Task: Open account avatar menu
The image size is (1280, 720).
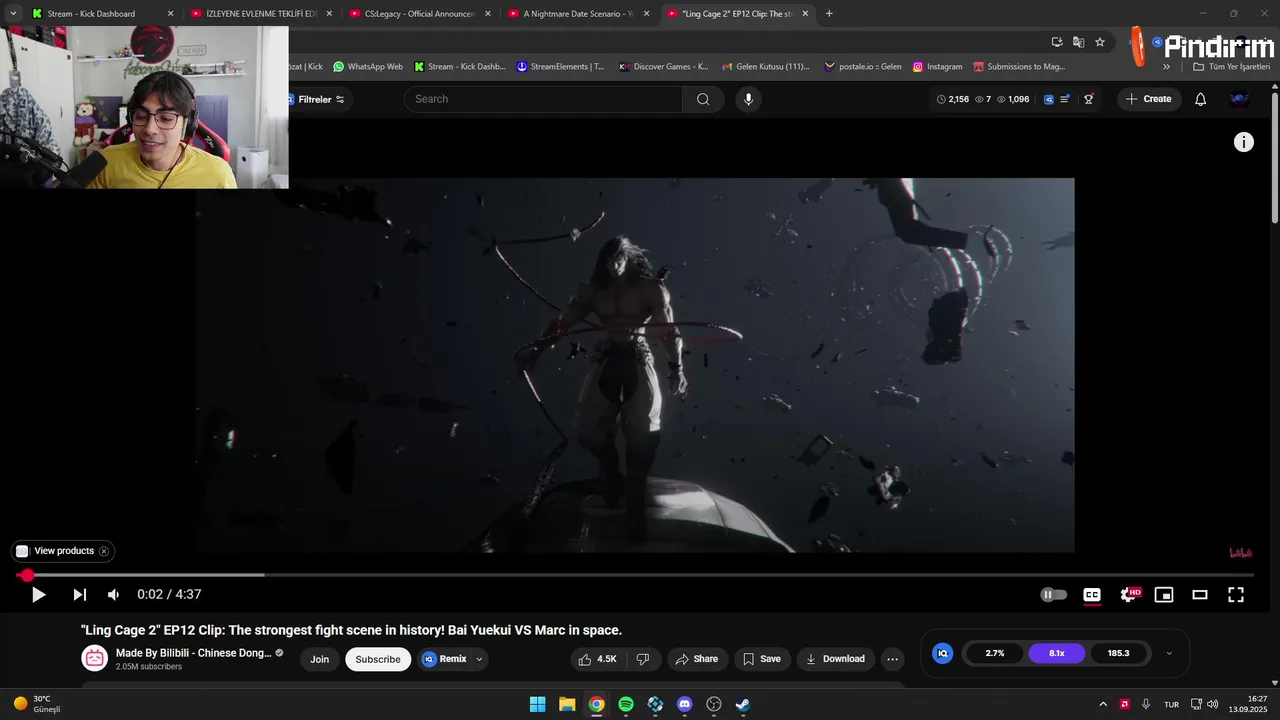Action: click(1239, 99)
